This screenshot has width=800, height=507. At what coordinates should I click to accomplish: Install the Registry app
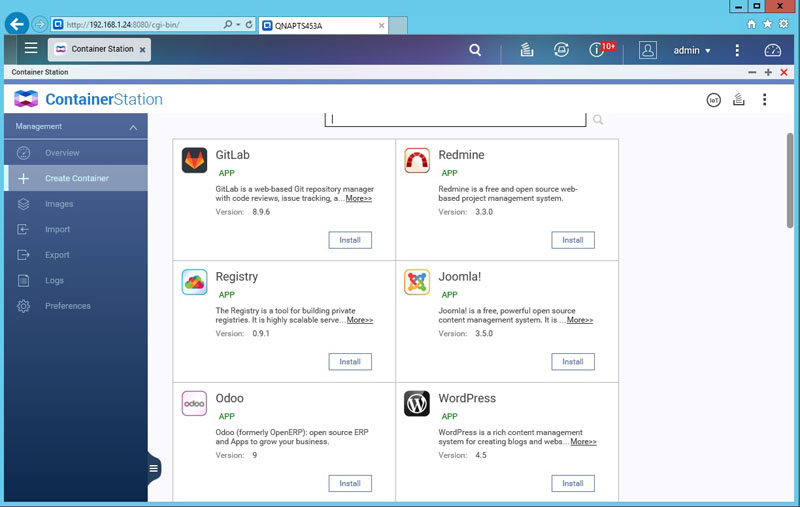click(x=350, y=362)
